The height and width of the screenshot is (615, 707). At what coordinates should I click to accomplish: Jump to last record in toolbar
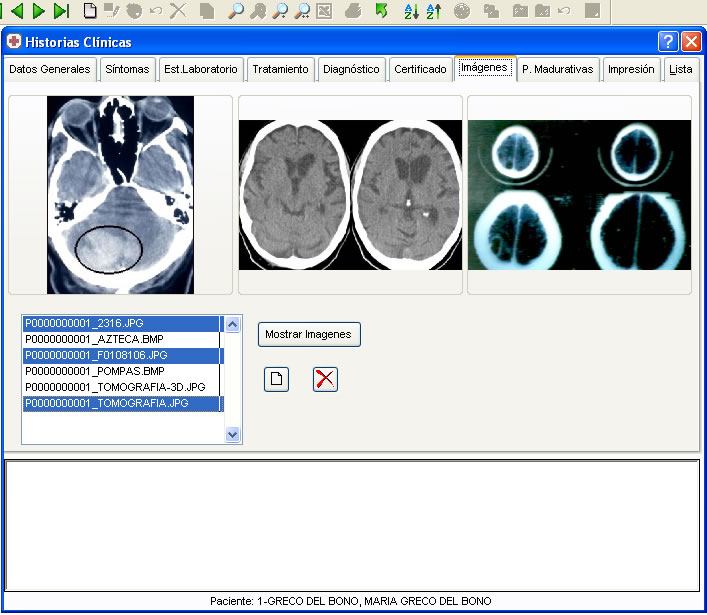pos(61,11)
